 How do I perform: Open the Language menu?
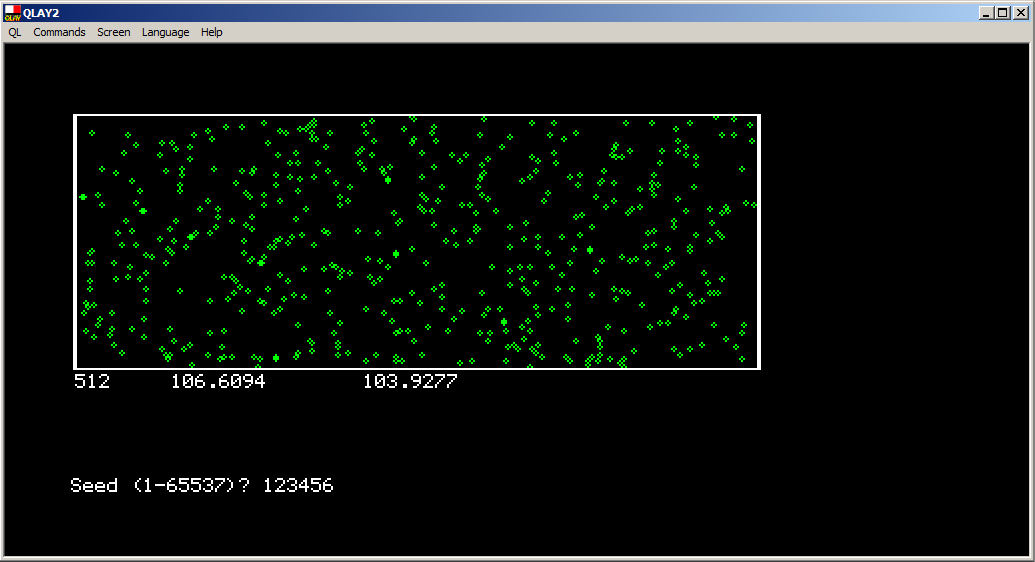[x=166, y=32]
